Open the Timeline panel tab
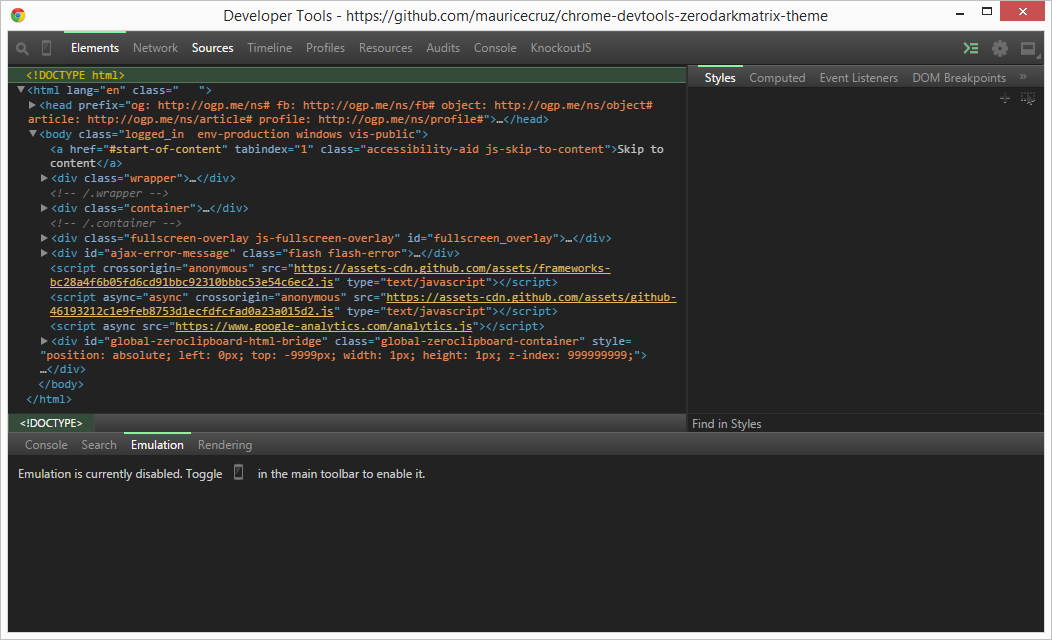The image size is (1052, 640). coord(269,48)
